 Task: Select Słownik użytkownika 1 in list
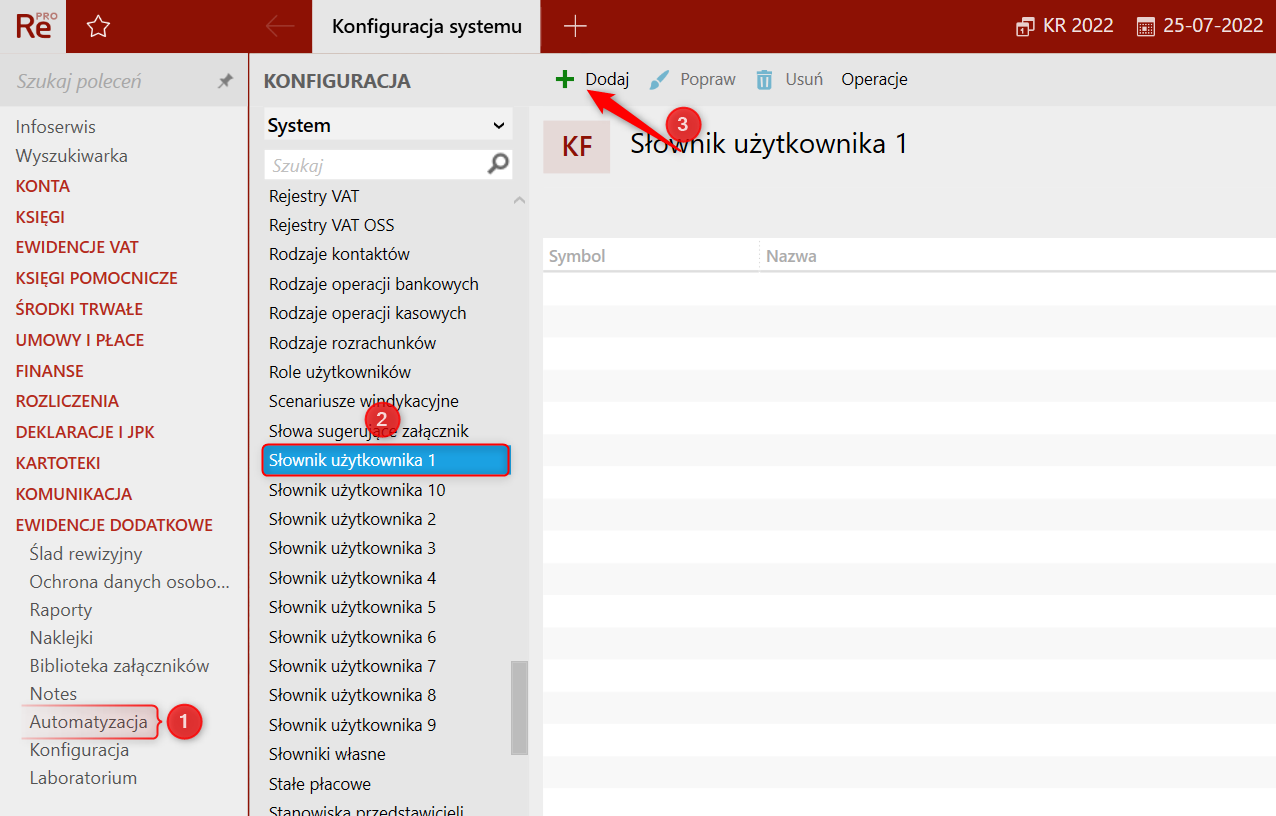pyautogui.click(x=387, y=460)
